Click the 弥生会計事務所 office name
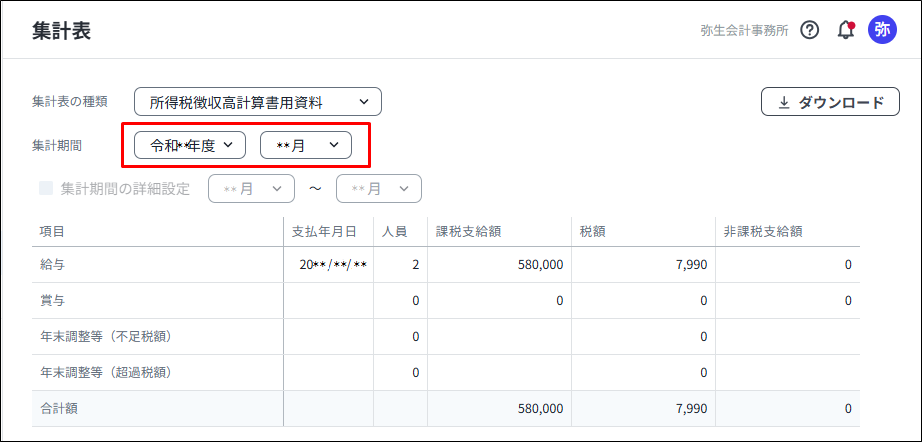922x442 pixels. (744, 30)
